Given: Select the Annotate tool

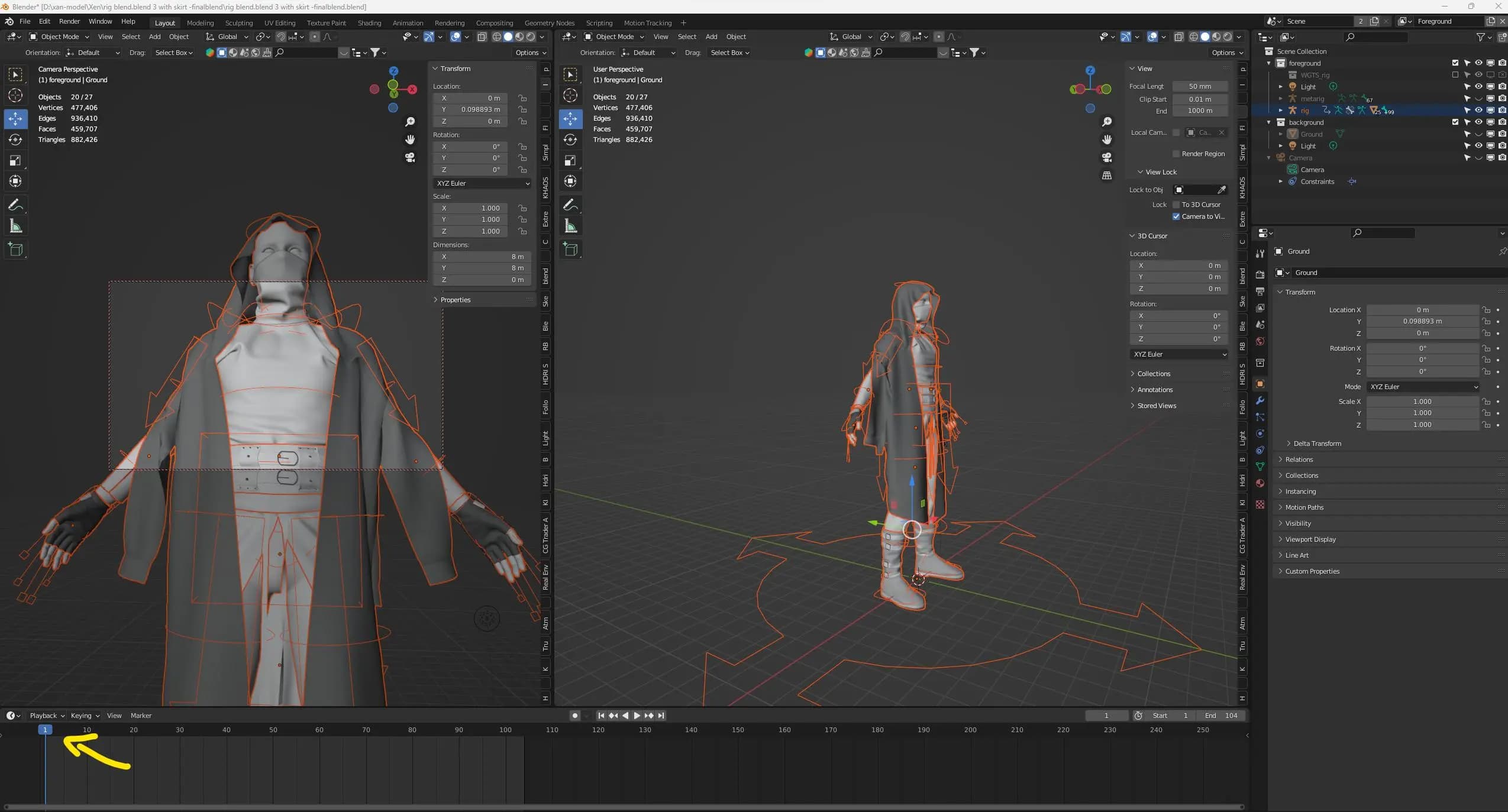Looking at the screenshot, I should coord(15,205).
